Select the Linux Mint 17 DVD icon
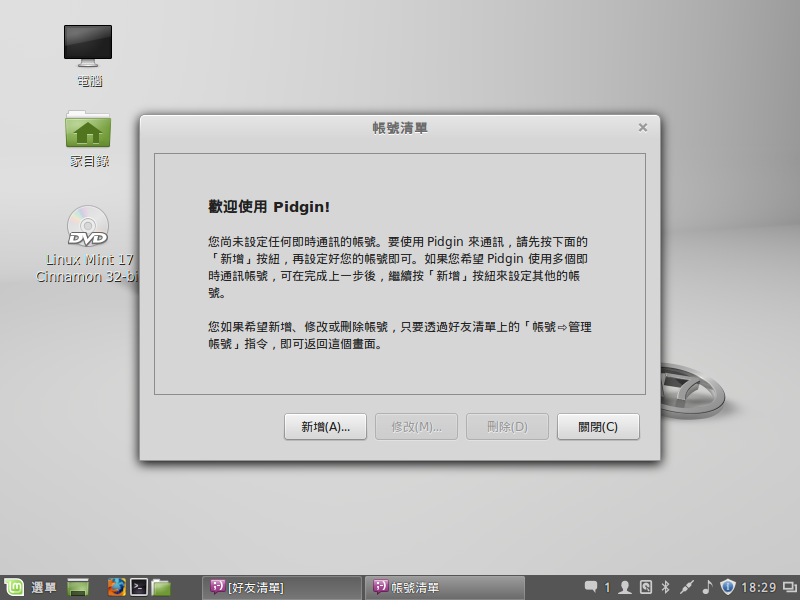This screenshot has width=800, height=600. pos(88,232)
